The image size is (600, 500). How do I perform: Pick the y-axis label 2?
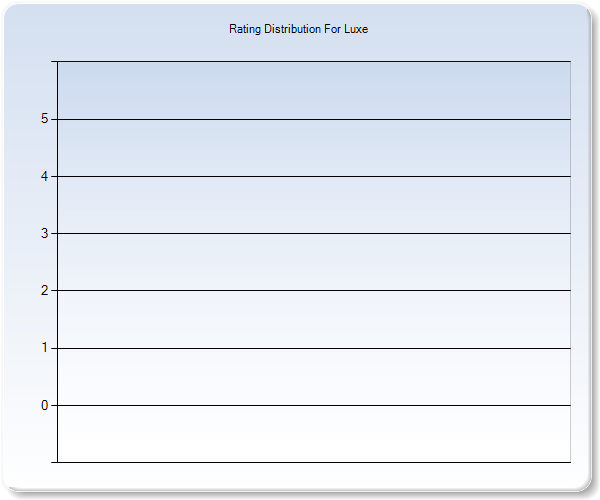[44, 290]
